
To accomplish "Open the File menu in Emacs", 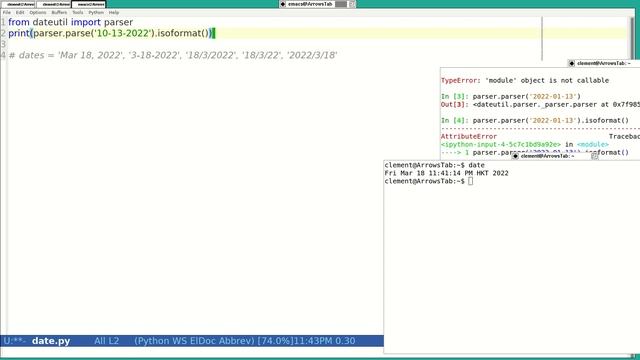I will pyautogui.click(x=7, y=13).
